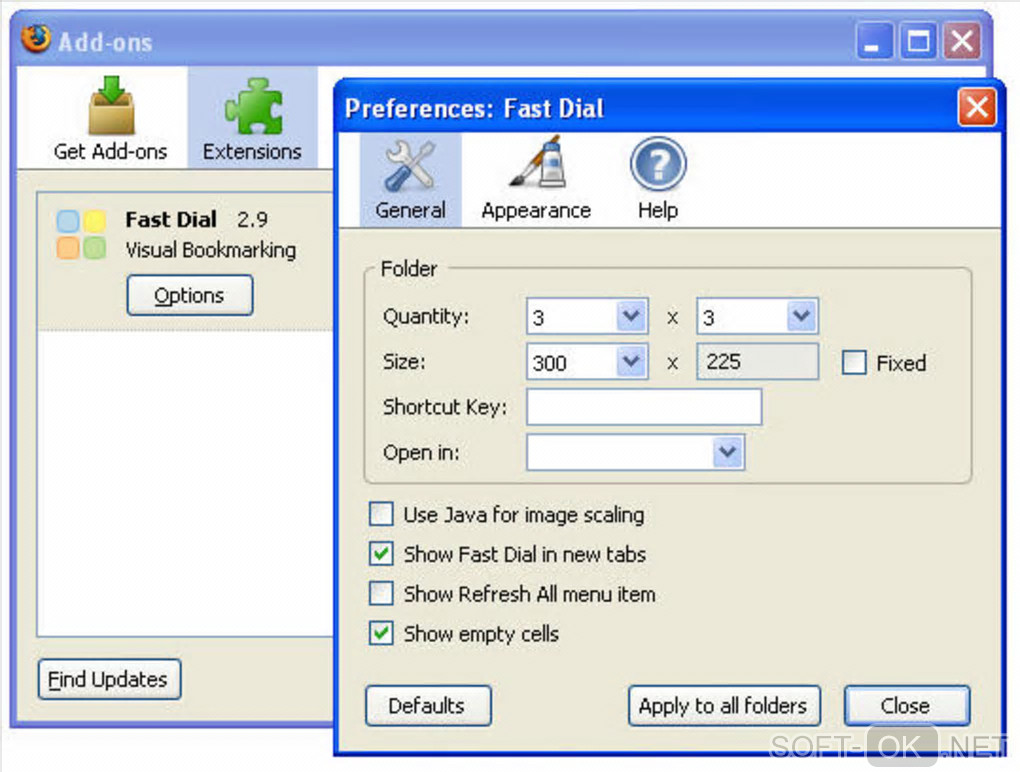This screenshot has height=772, width=1020.
Task: Click the Defaults button
Action: tap(428, 706)
